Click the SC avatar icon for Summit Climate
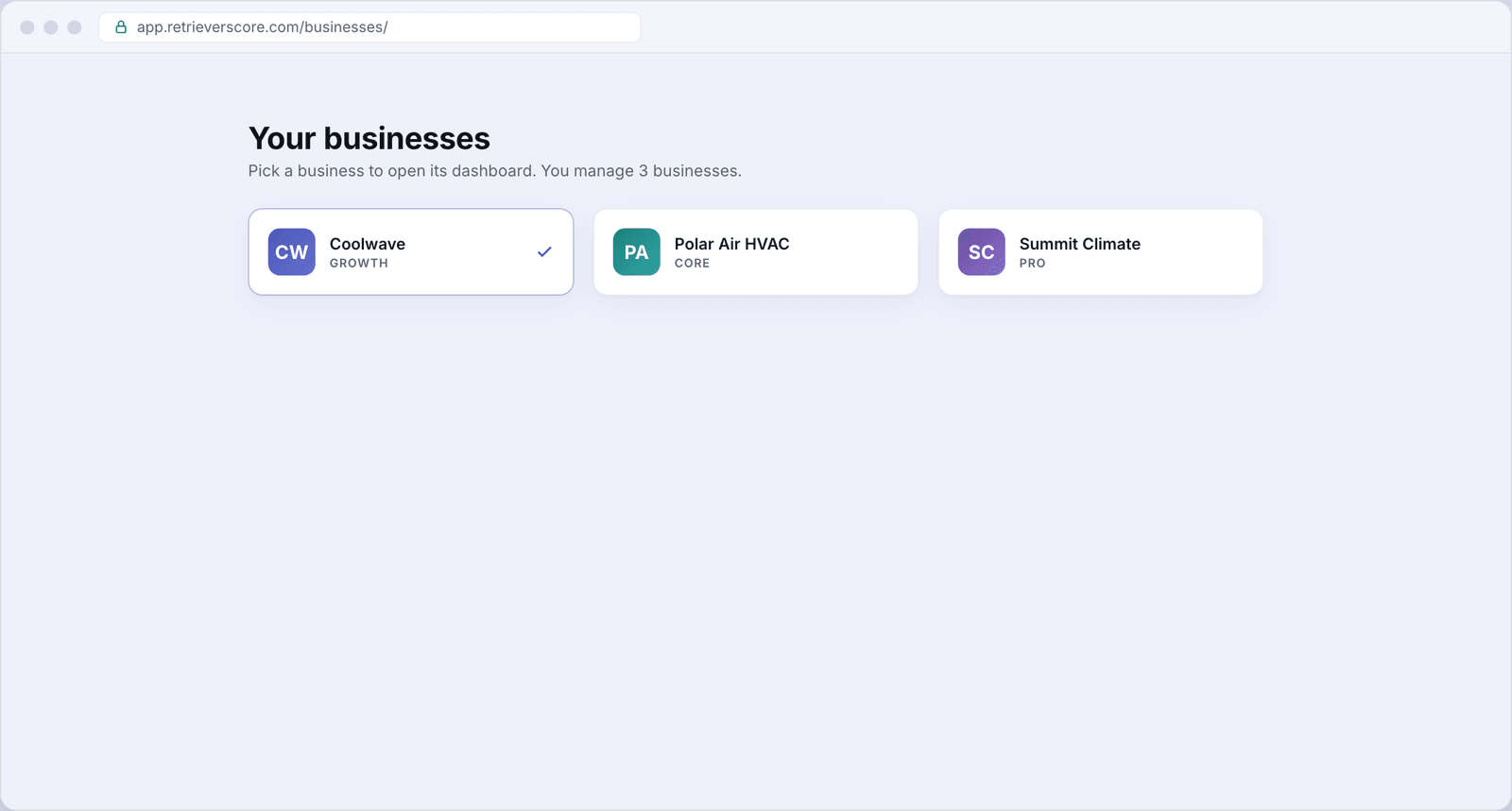 coord(982,252)
